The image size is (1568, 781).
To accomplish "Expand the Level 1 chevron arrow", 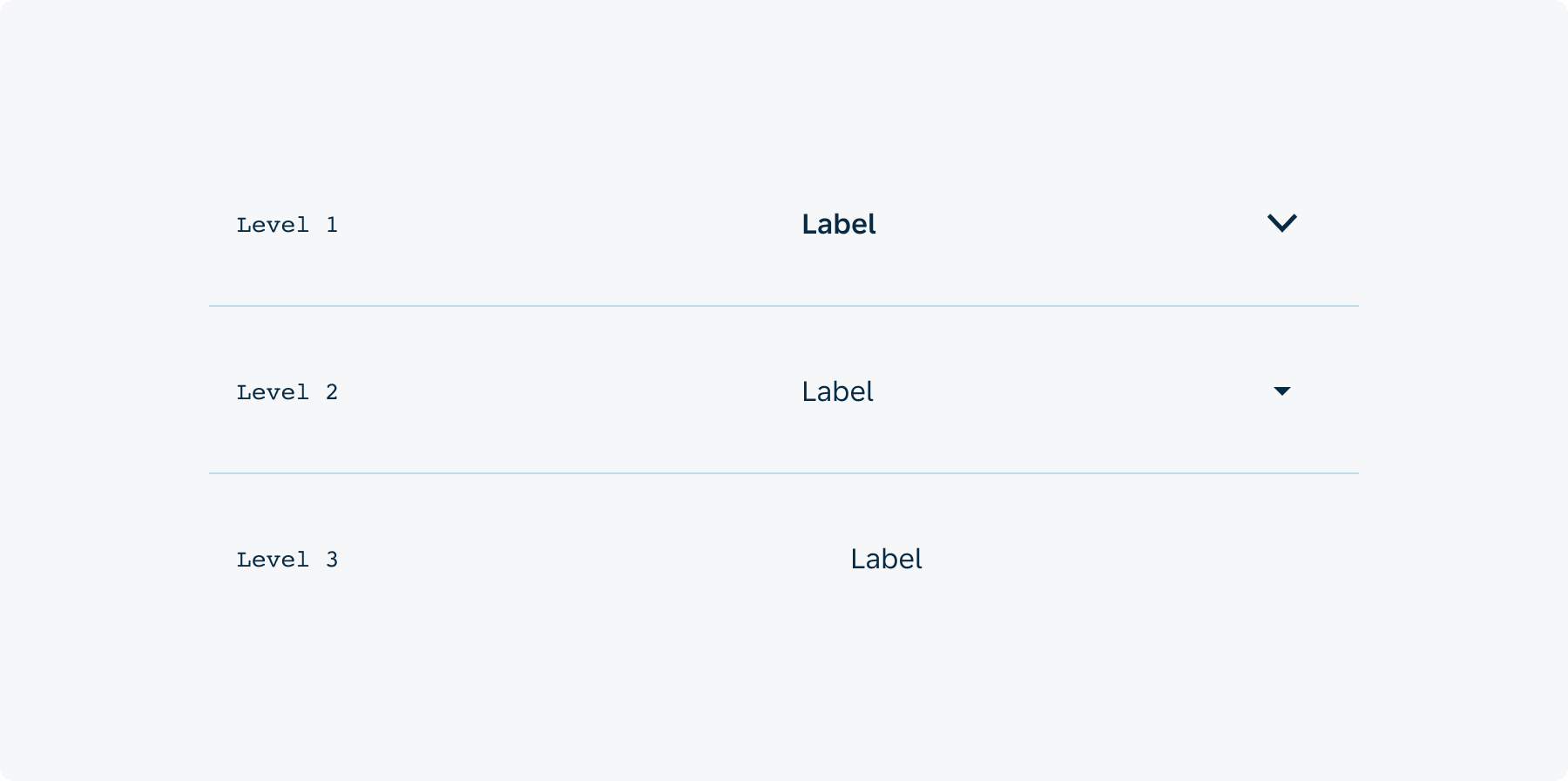I will [x=1281, y=223].
